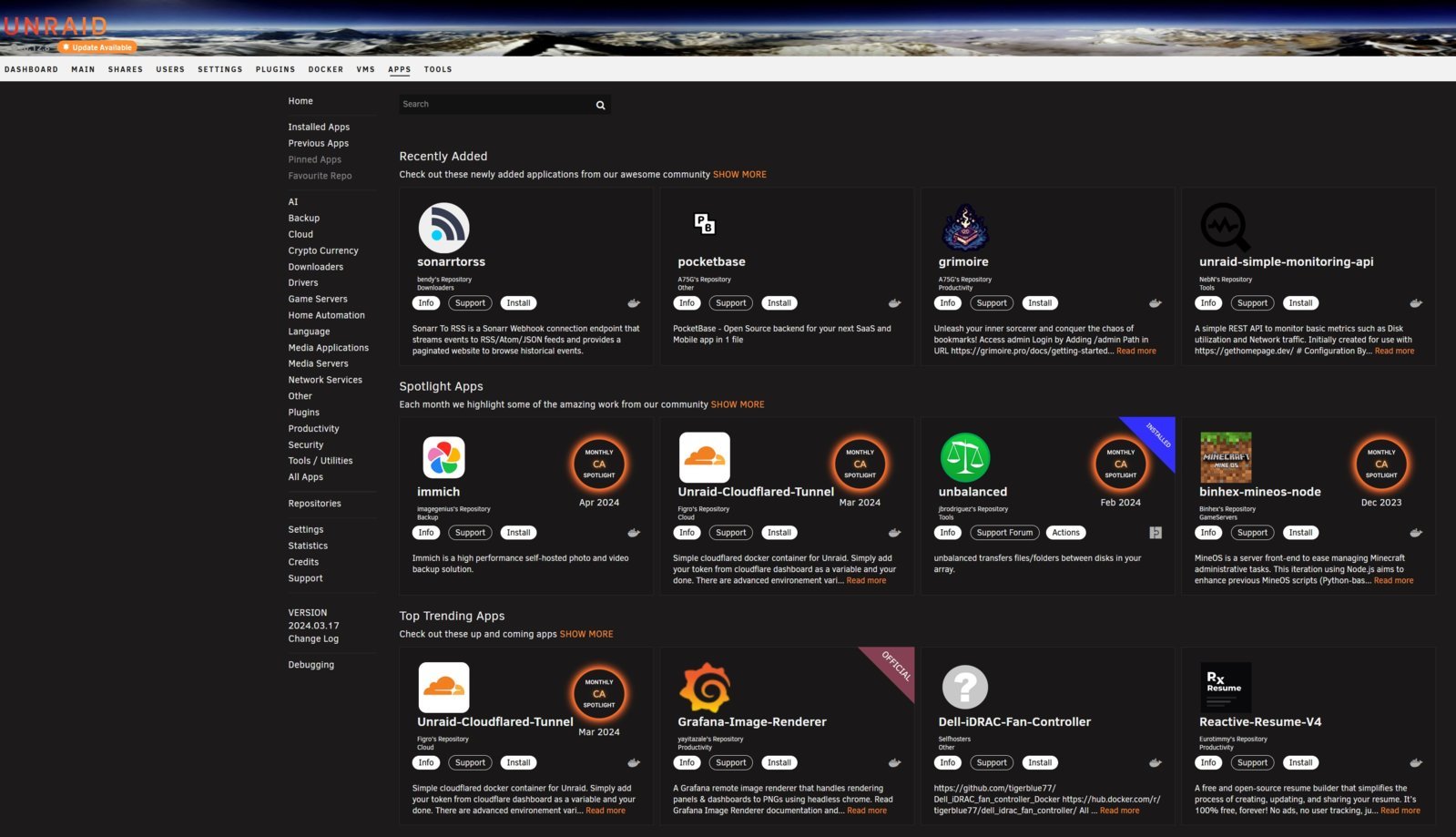
Task: Click the Update Available badge
Action: click(97, 47)
